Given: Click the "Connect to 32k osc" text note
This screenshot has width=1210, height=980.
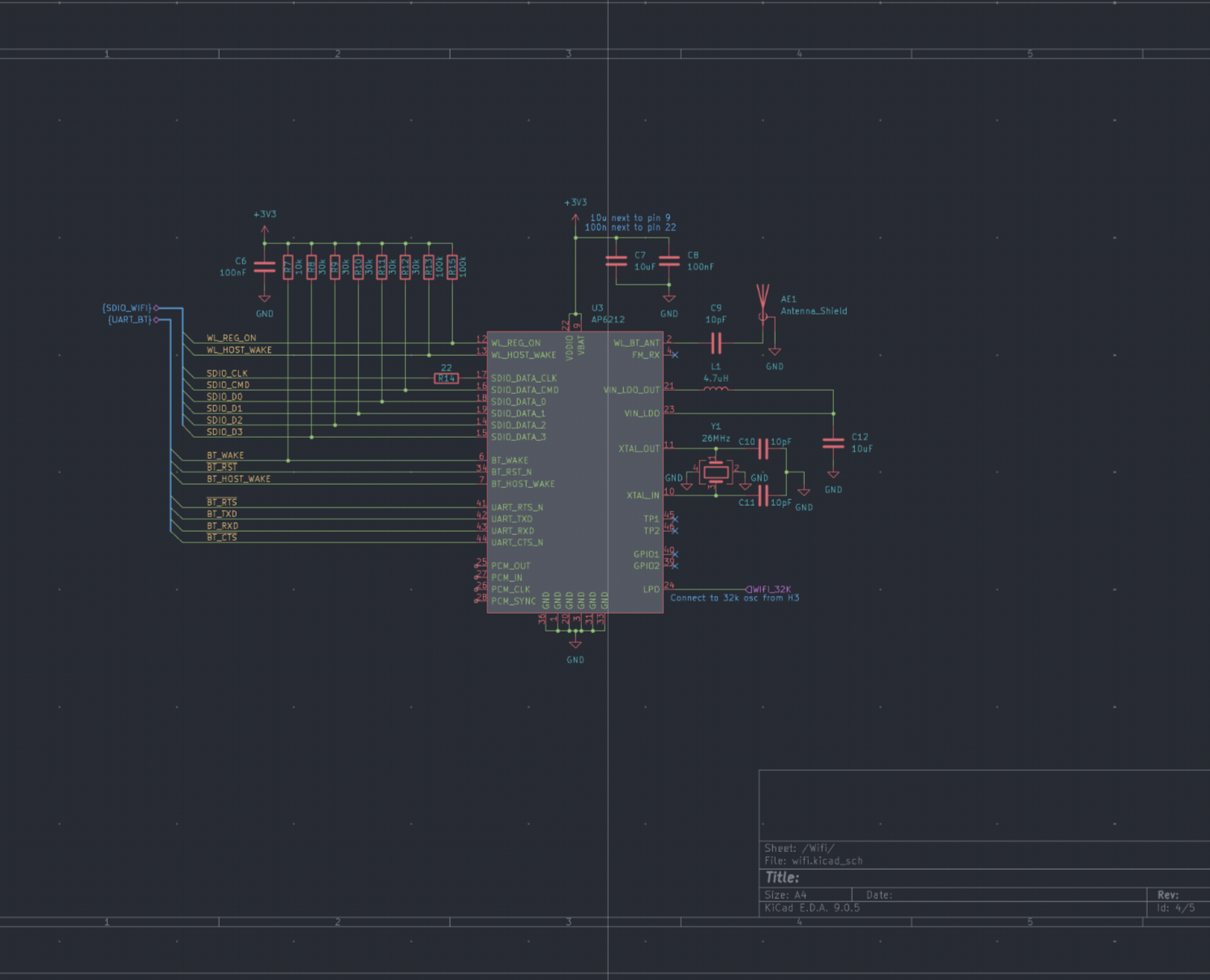Looking at the screenshot, I should [734, 598].
